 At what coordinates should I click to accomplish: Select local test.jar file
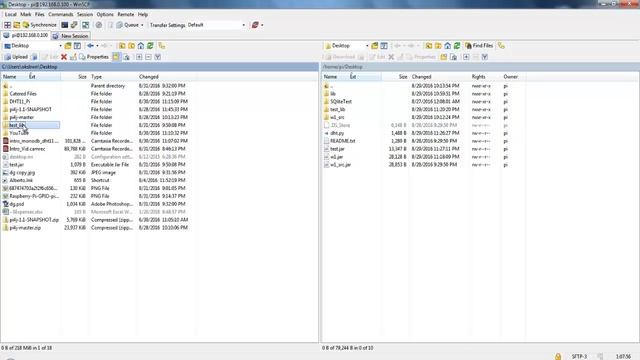coord(16,164)
